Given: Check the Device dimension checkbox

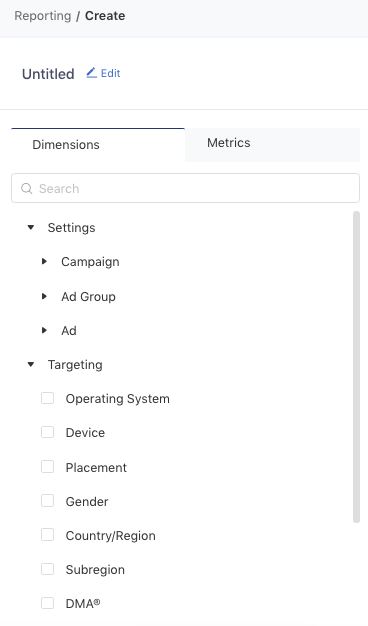Looking at the screenshot, I should (x=47, y=432).
